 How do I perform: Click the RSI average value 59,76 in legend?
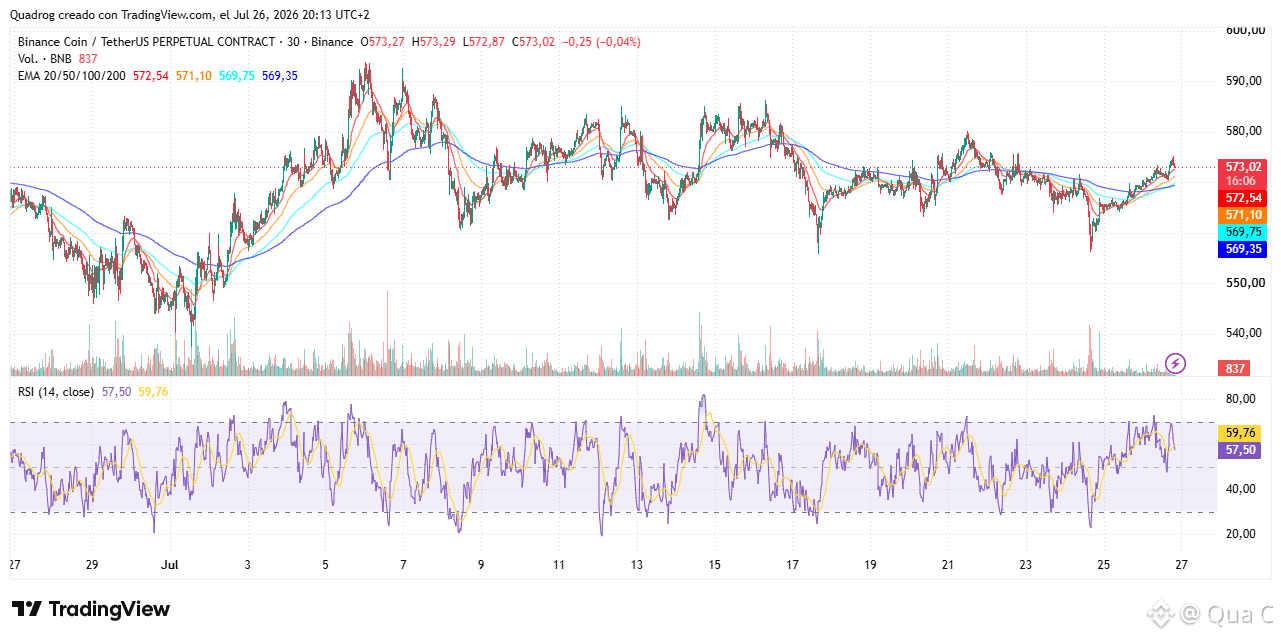(153, 392)
